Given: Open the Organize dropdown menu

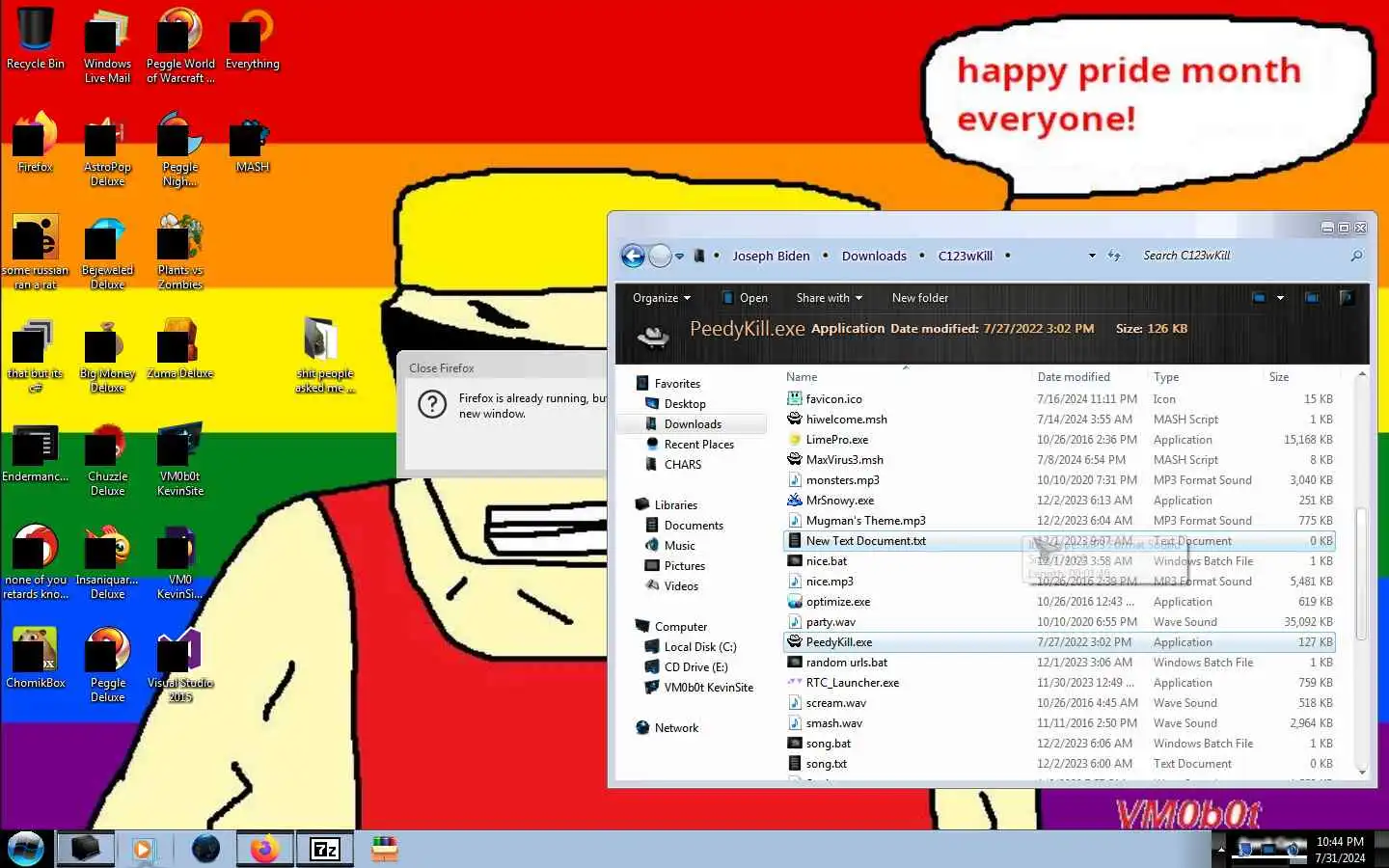Looking at the screenshot, I should click(662, 298).
